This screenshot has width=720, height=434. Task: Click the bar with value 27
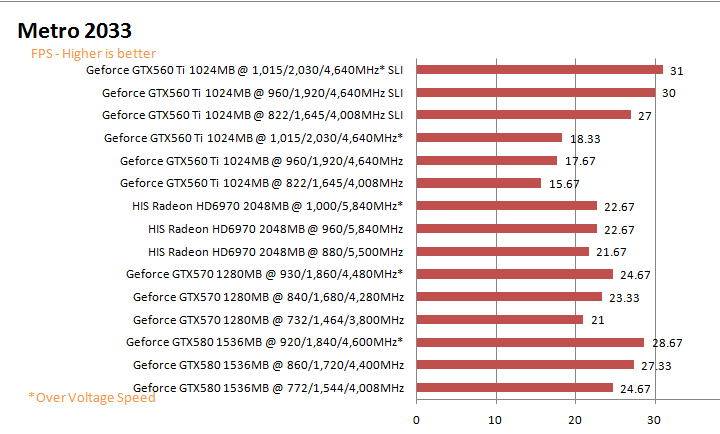click(x=524, y=115)
